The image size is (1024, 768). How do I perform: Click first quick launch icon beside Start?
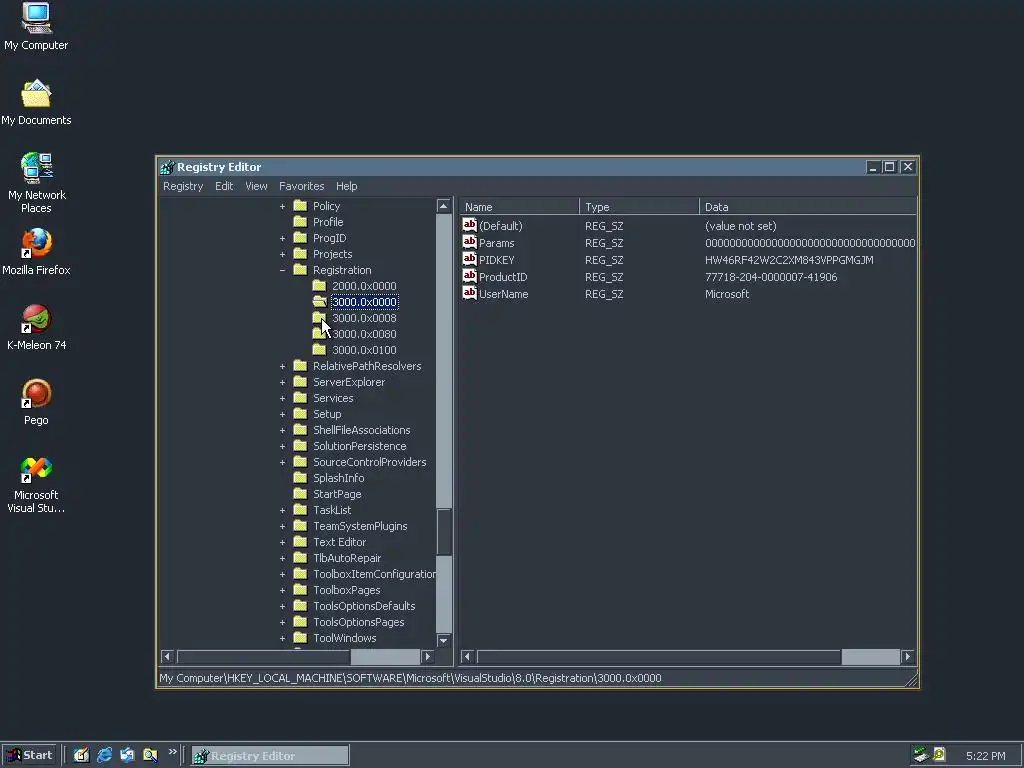[x=81, y=756]
